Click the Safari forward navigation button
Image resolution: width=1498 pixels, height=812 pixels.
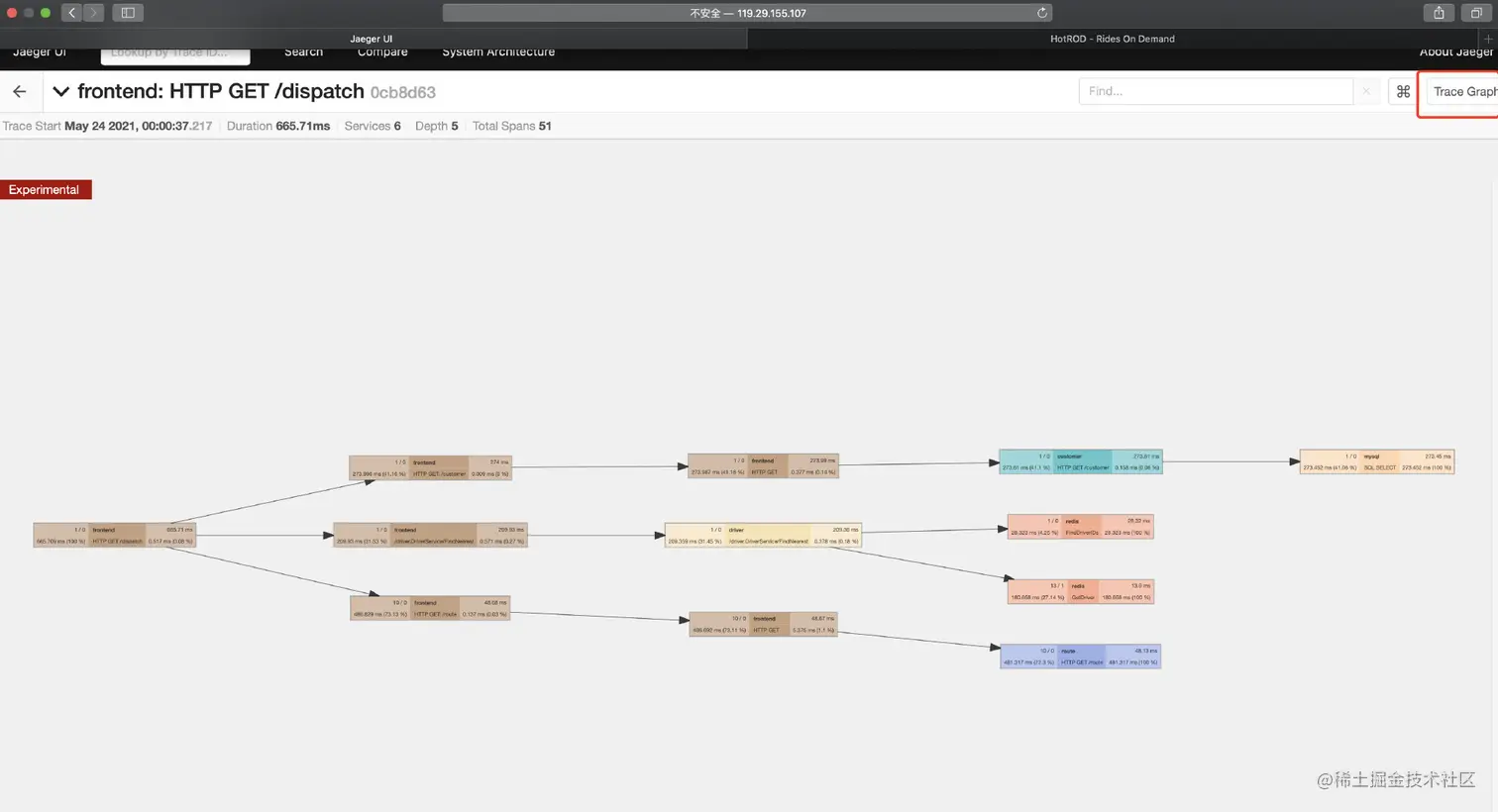pos(94,13)
